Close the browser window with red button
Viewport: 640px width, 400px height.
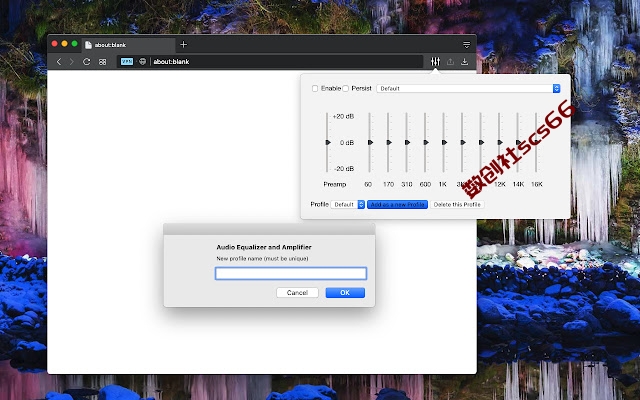click(54, 44)
